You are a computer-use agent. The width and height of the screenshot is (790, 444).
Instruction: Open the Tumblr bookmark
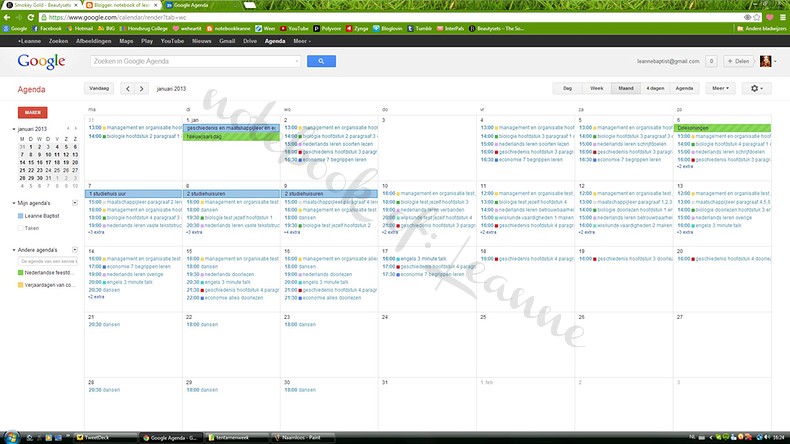[420, 29]
